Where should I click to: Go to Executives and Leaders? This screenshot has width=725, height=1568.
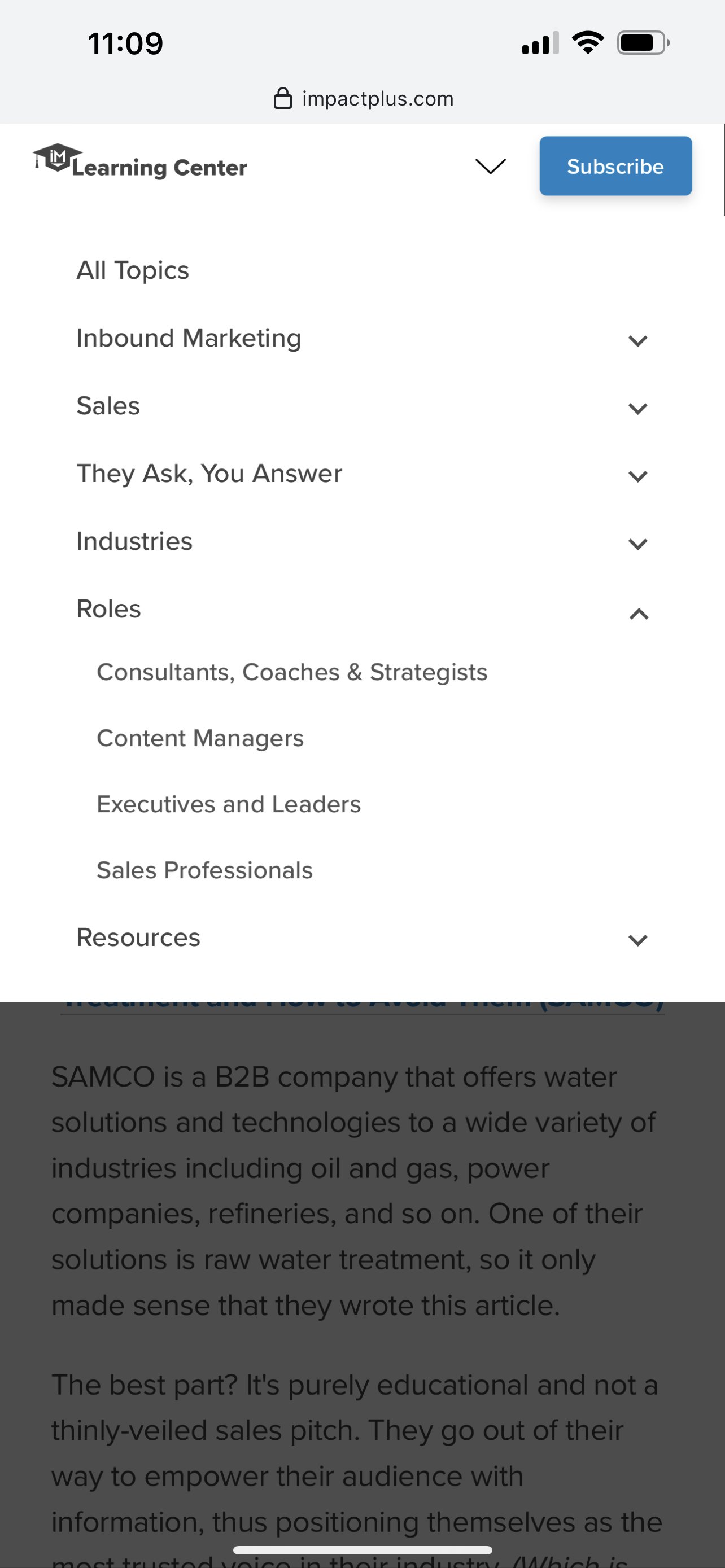pos(229,804)
